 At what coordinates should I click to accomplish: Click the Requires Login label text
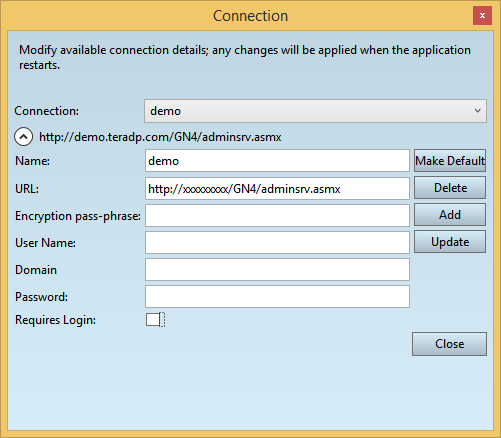(55, 320)
